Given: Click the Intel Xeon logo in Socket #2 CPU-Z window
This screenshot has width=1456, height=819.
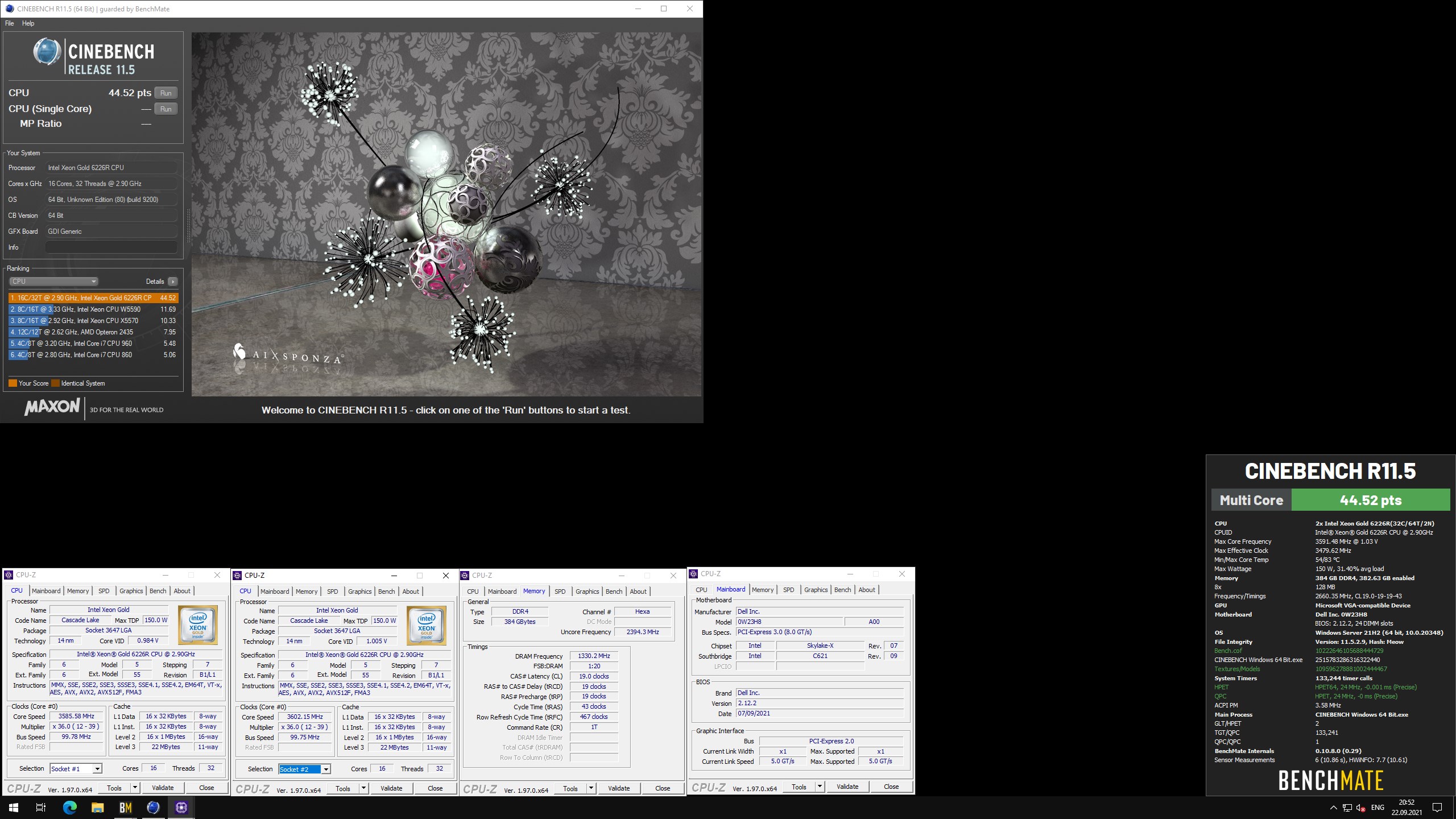Looking at the screenshot, I should tap(426, 625).
